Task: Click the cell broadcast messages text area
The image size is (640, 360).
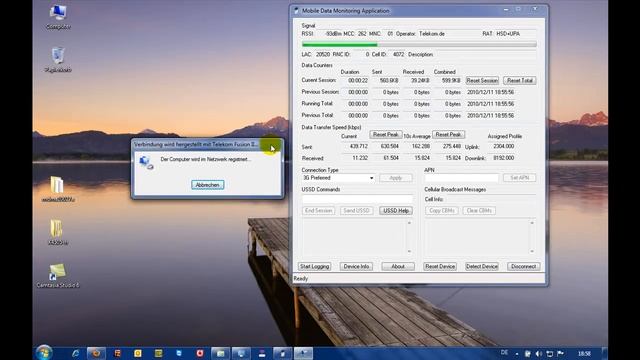Action: pyautogui.click(x=476, y=237)
